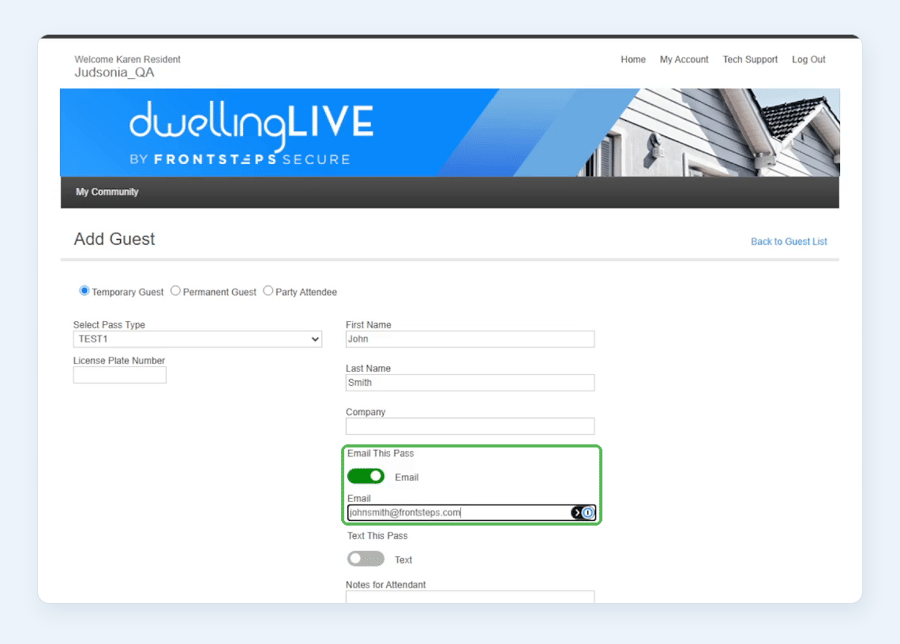
Task: Click the Last Name field containing Smith
Action: coord(470,383)
